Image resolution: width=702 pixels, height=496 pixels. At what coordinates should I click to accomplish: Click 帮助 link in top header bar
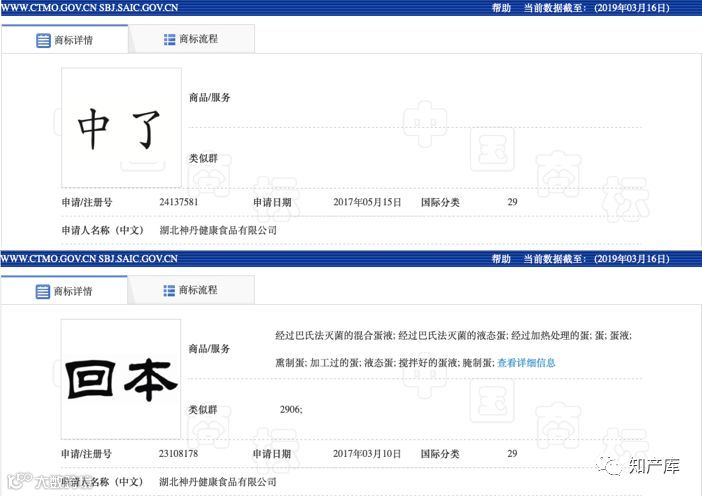pyautogui.click(x=501, y=8)
